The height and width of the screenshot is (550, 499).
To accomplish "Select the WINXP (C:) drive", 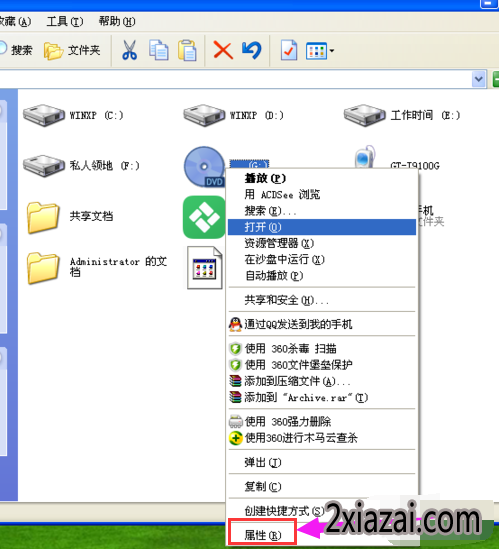I will (x=74, y=115).
